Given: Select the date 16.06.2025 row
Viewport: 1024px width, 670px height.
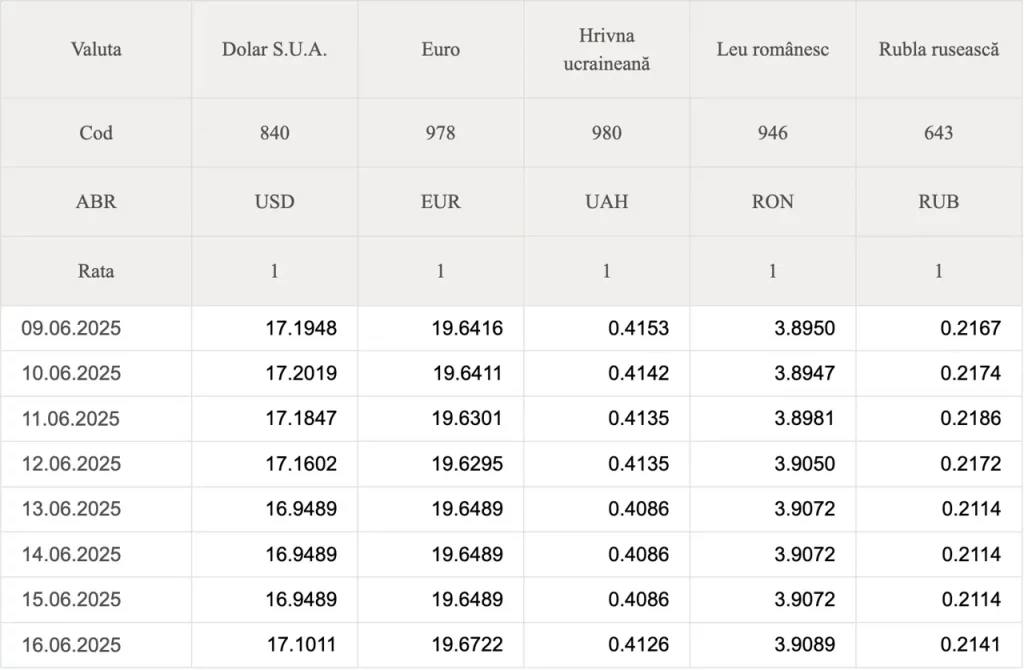Looking at the screenshot, I should point(512,645).
